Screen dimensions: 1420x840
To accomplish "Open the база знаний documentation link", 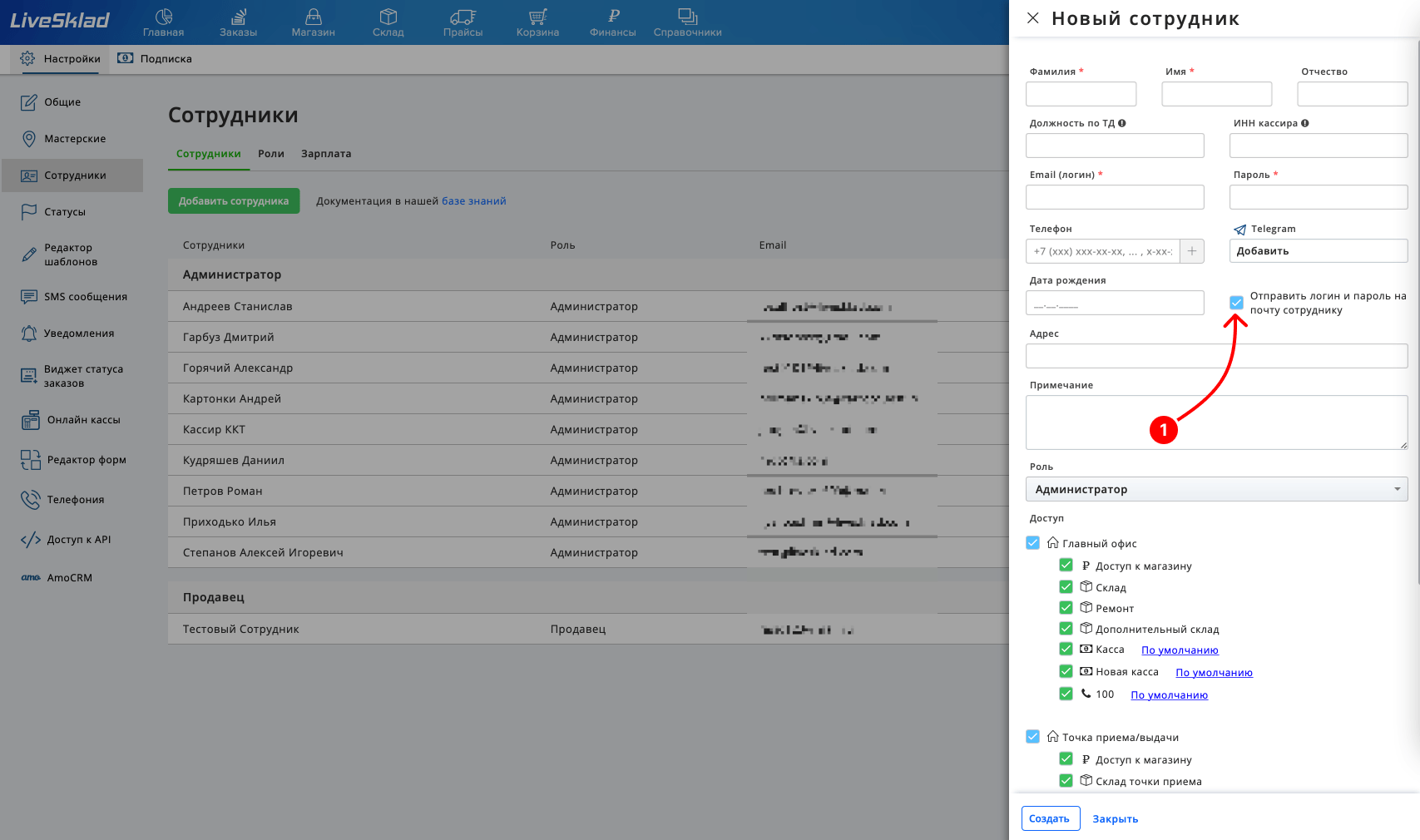I will 473,201.
